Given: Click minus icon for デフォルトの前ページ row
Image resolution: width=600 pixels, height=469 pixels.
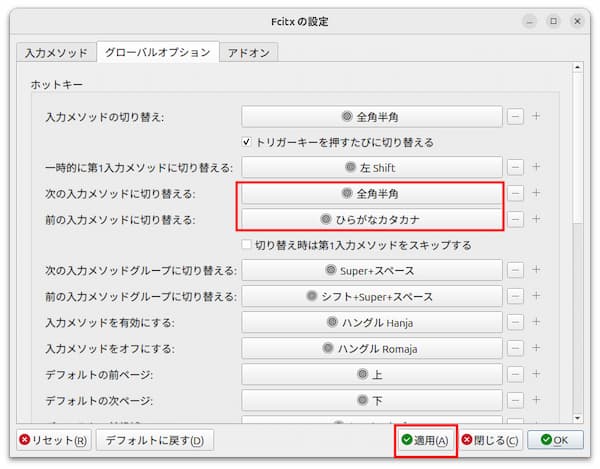Looking at the screenshot, I should (x=515, y=374).
